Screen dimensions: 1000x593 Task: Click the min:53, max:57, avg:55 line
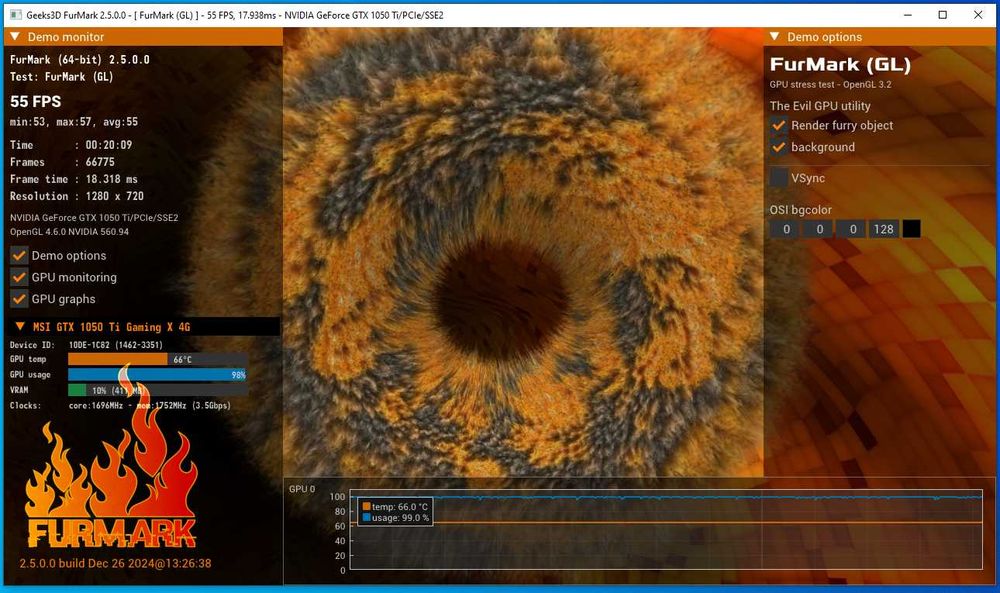(74, 122)
